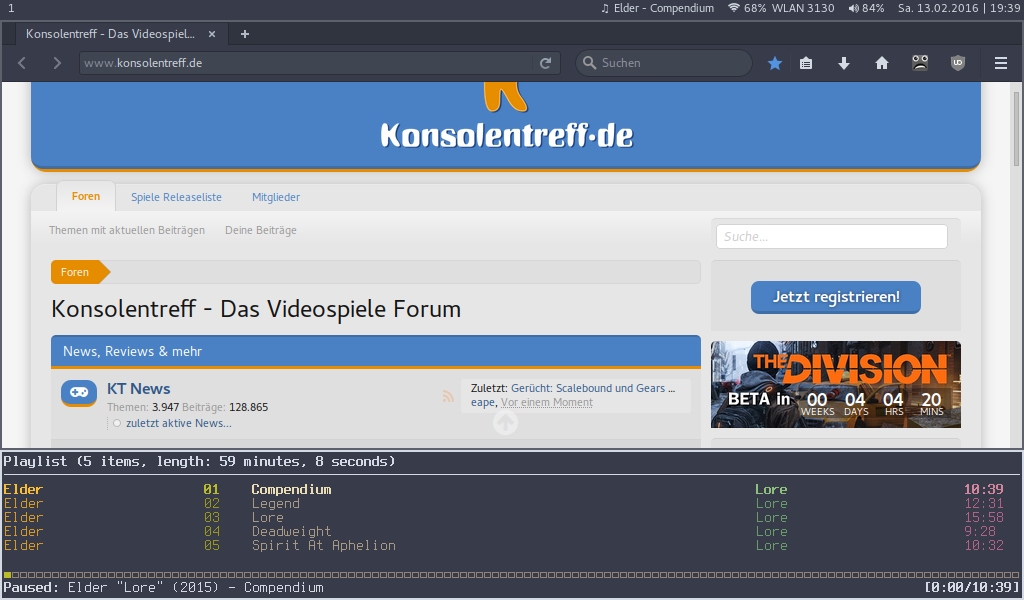Click the KT News Themen count 3.947
1024x600 pixels.
pos(165,407)
